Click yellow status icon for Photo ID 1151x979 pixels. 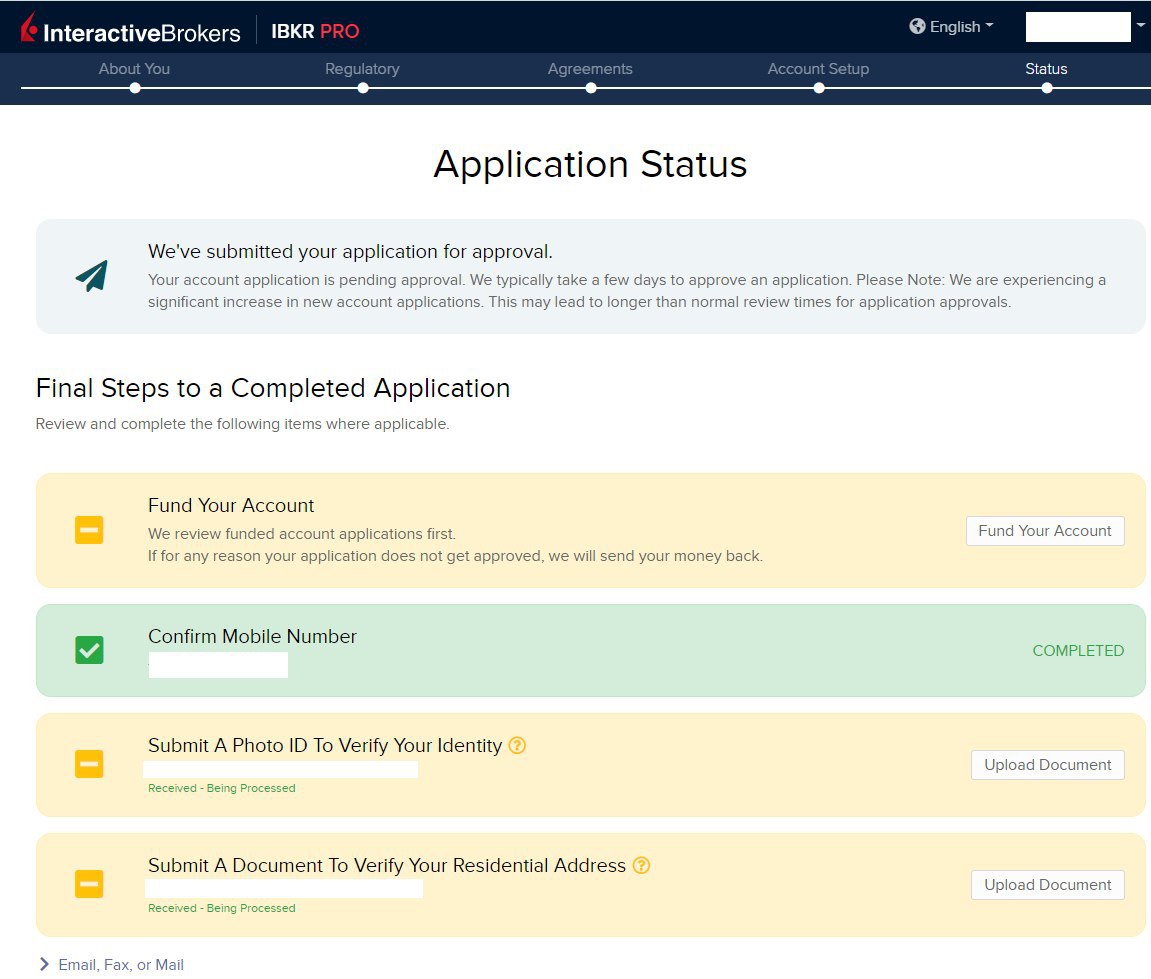coord(89,765)
